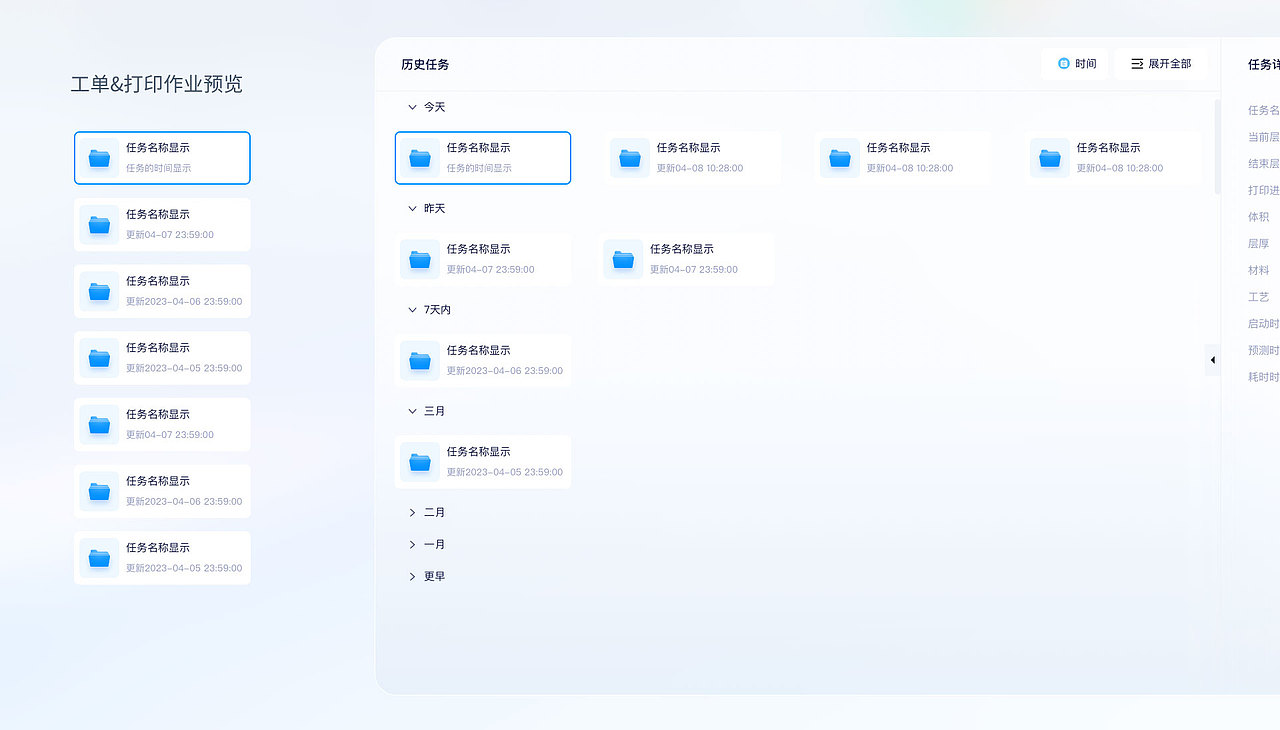Click the folder icon of the top sidebar task
The height and width of the screenshot is (730, 1280).
(x=98, y=157)
